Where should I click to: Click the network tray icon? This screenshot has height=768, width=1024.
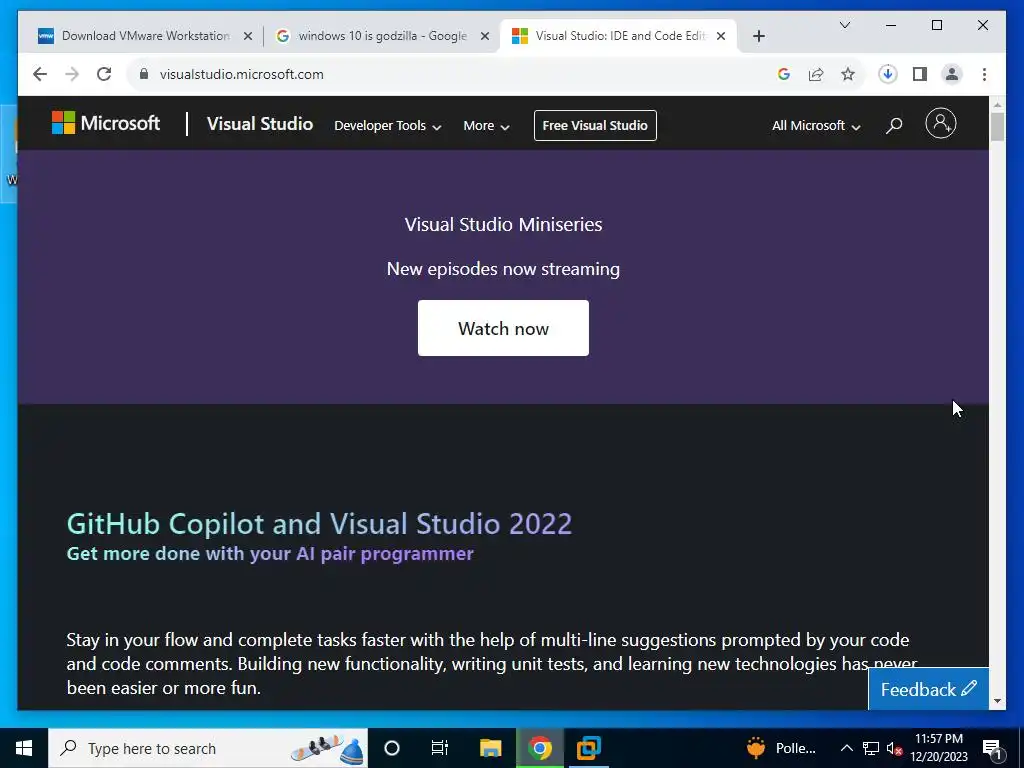click(871, 748)
